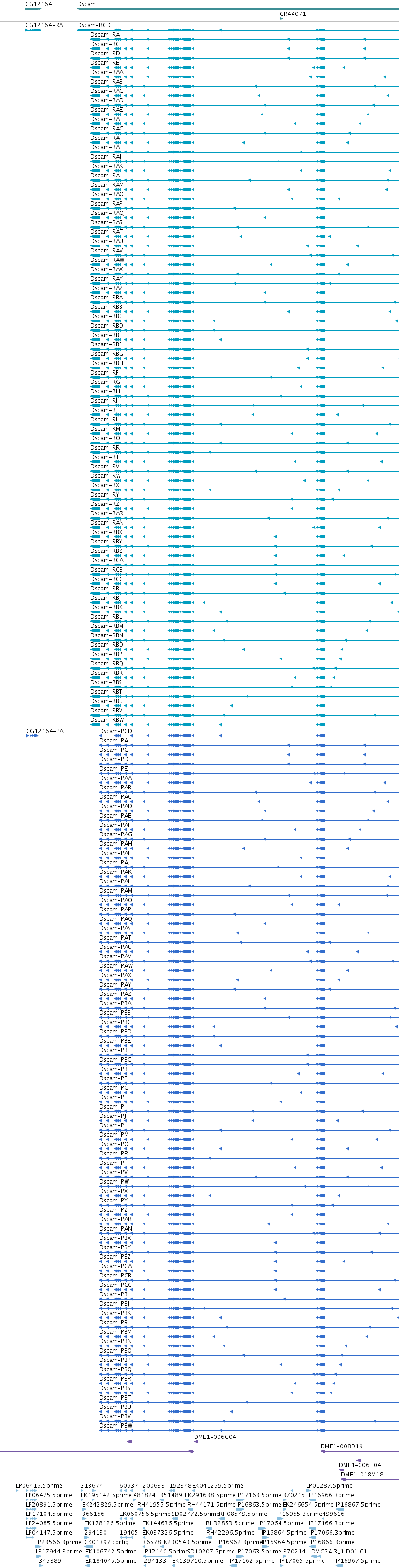The width and height of the screenshot is (399, 1568).
Task: Select the LP01287.5prime EST label
Action: click(329, 1486)
